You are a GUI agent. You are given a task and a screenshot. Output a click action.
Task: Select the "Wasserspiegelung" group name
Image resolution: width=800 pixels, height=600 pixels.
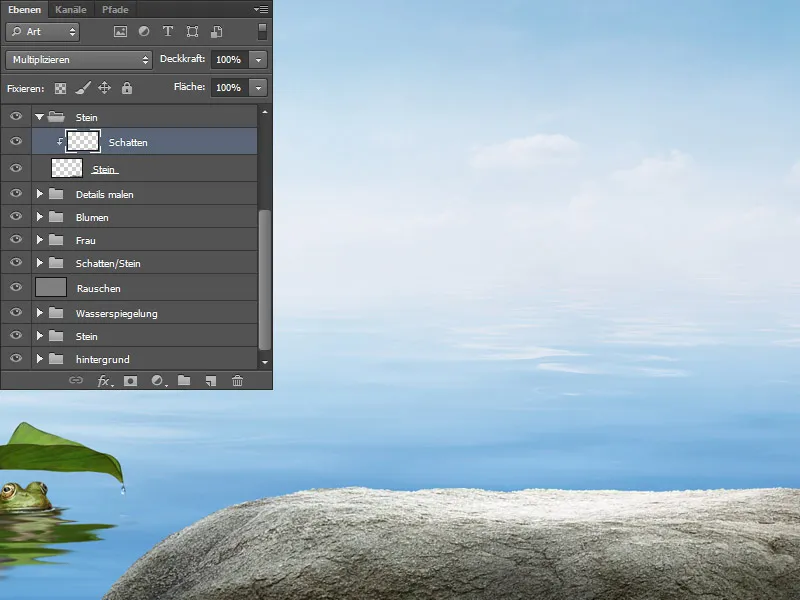[116, 313]
